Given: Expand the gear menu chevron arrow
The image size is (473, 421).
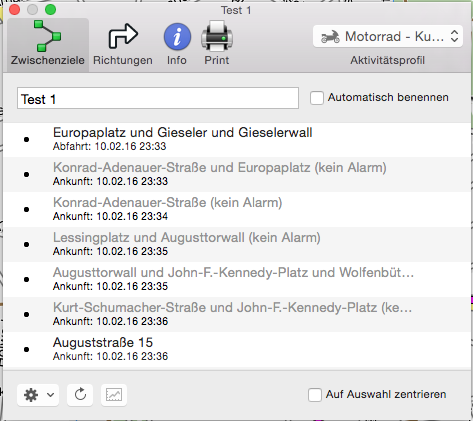Looking at the screenshot, I should 50,395.
